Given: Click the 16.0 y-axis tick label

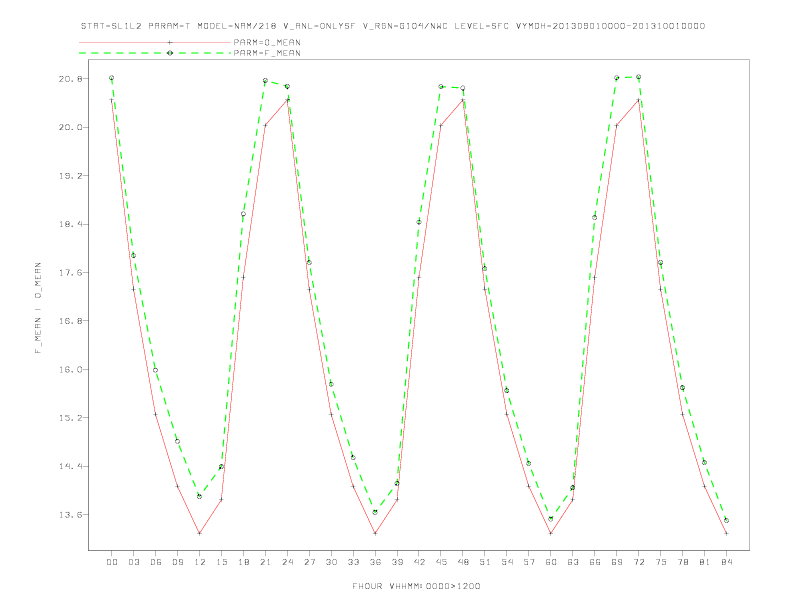Looking at the screenshot, I should coord(71,369).
